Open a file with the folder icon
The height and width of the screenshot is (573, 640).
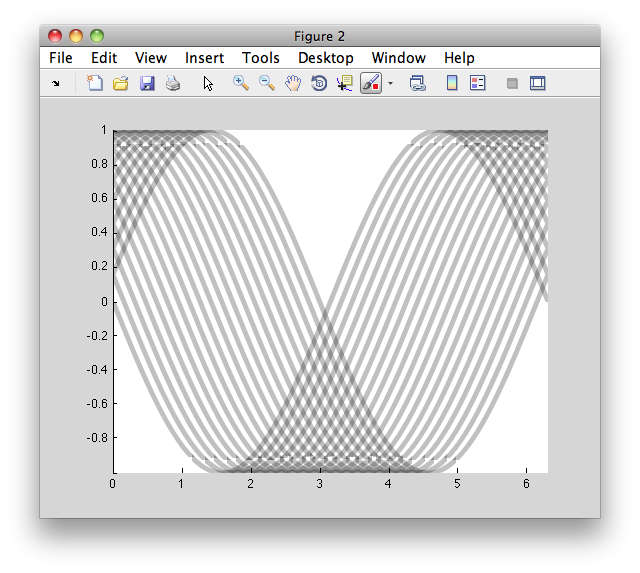(121, 83)
